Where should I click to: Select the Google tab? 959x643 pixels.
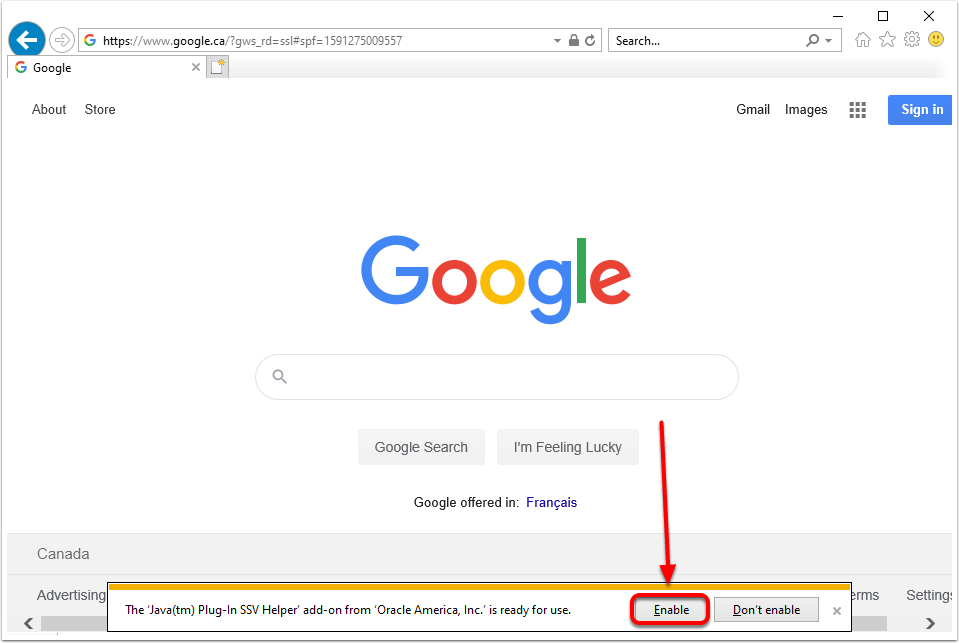[x=105, y=67]
